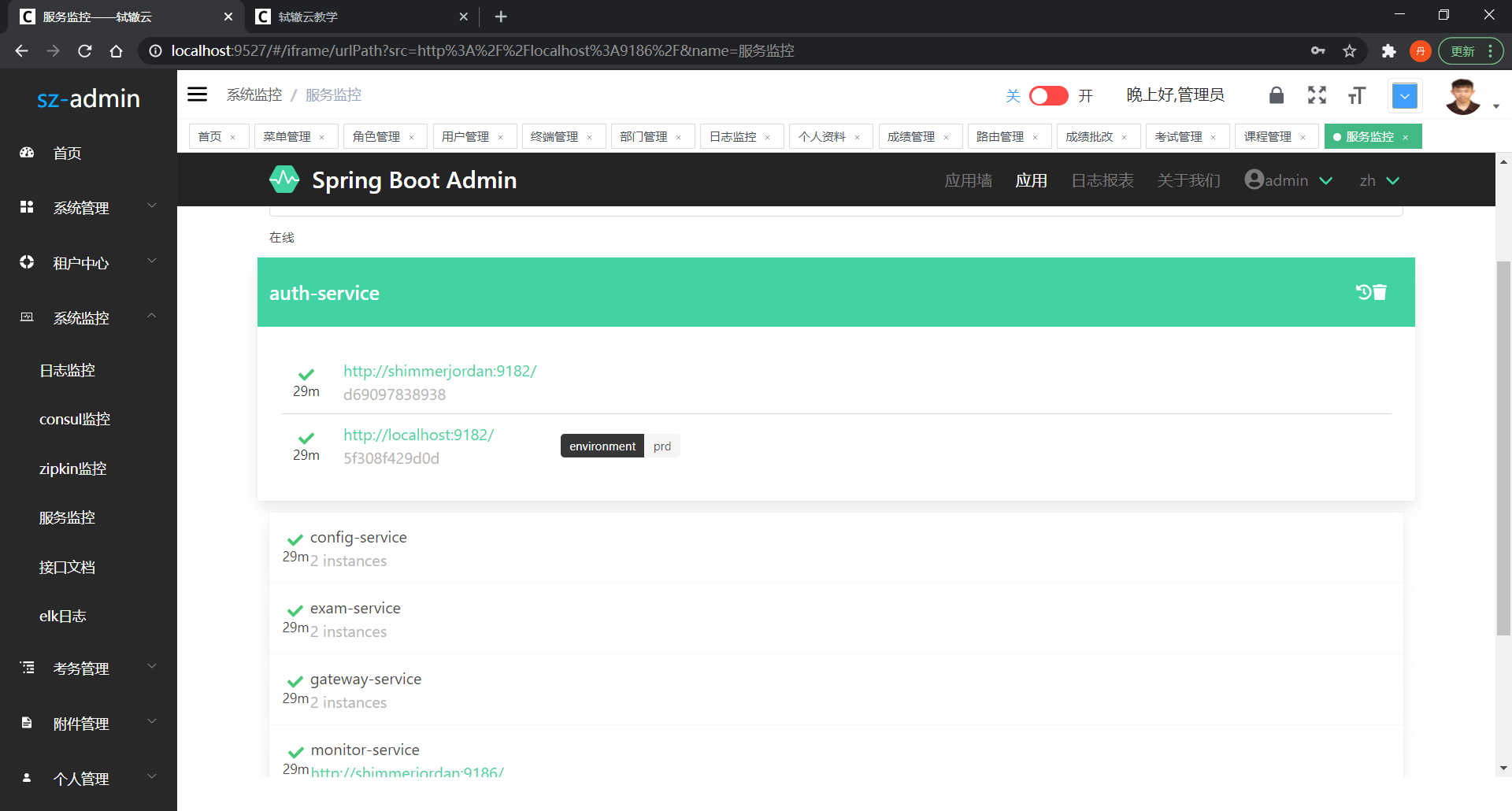This screenshot has width=1512, height=811.
Task: Open 关于我们 in Spring Boot Admin navbar
Action: point(1188,180)
